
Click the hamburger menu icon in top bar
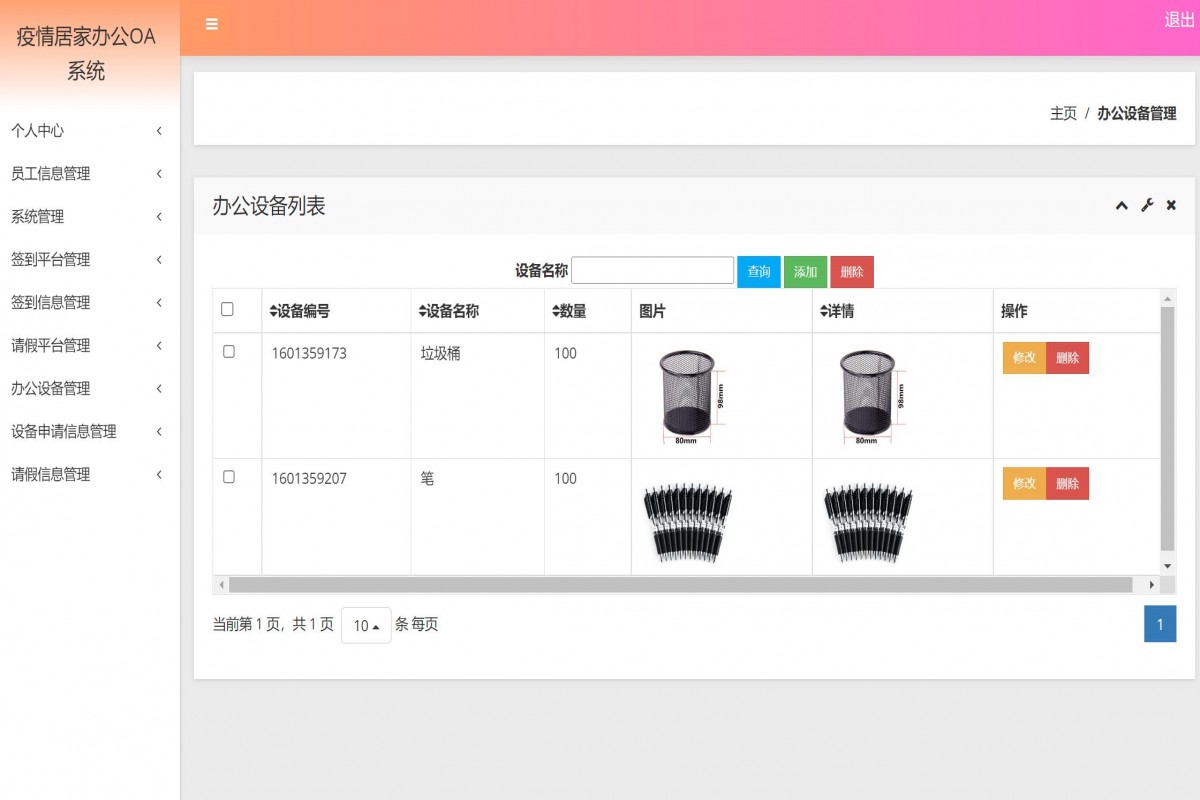211,24
